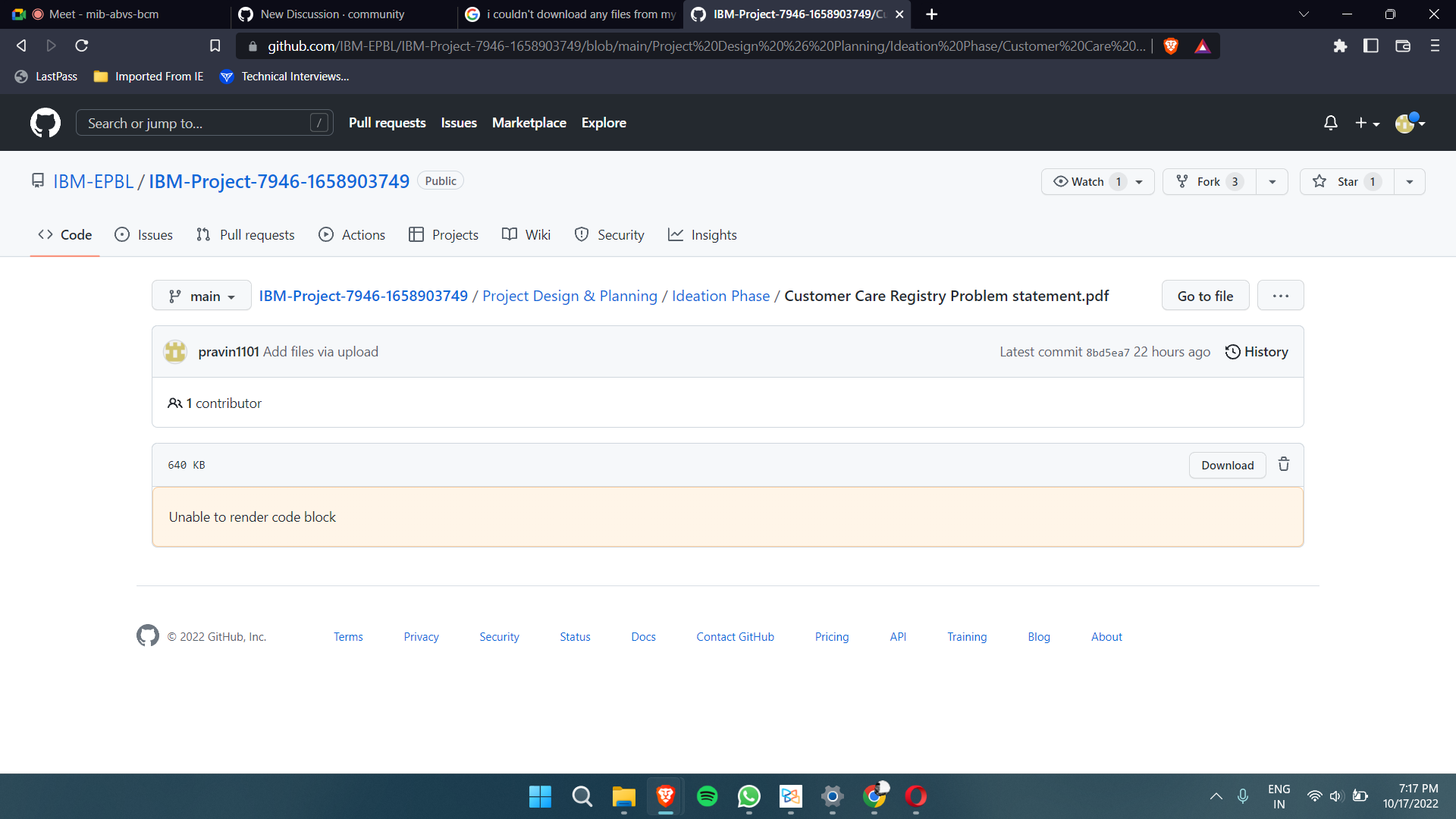The width and height of the screenshot is (1456, 819).
Task: Fork this repository
Action: 1209,182
